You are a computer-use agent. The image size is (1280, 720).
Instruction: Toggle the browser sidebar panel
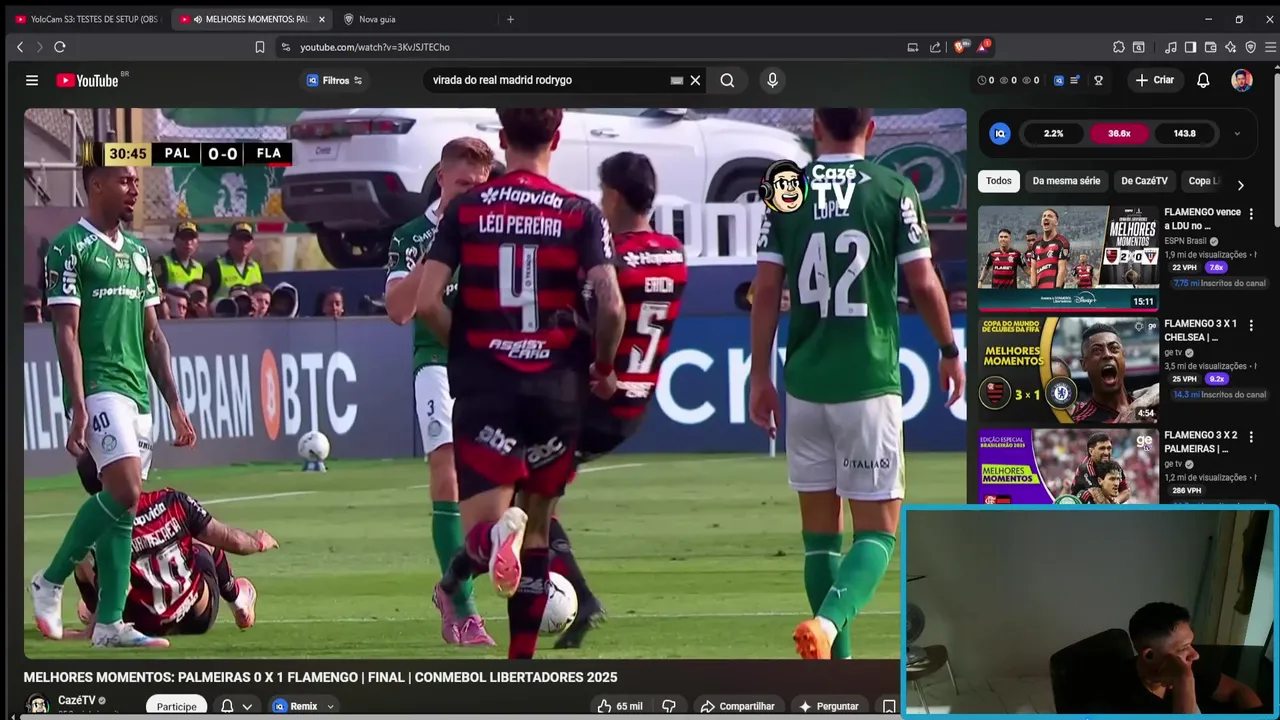click(1190, 47)
